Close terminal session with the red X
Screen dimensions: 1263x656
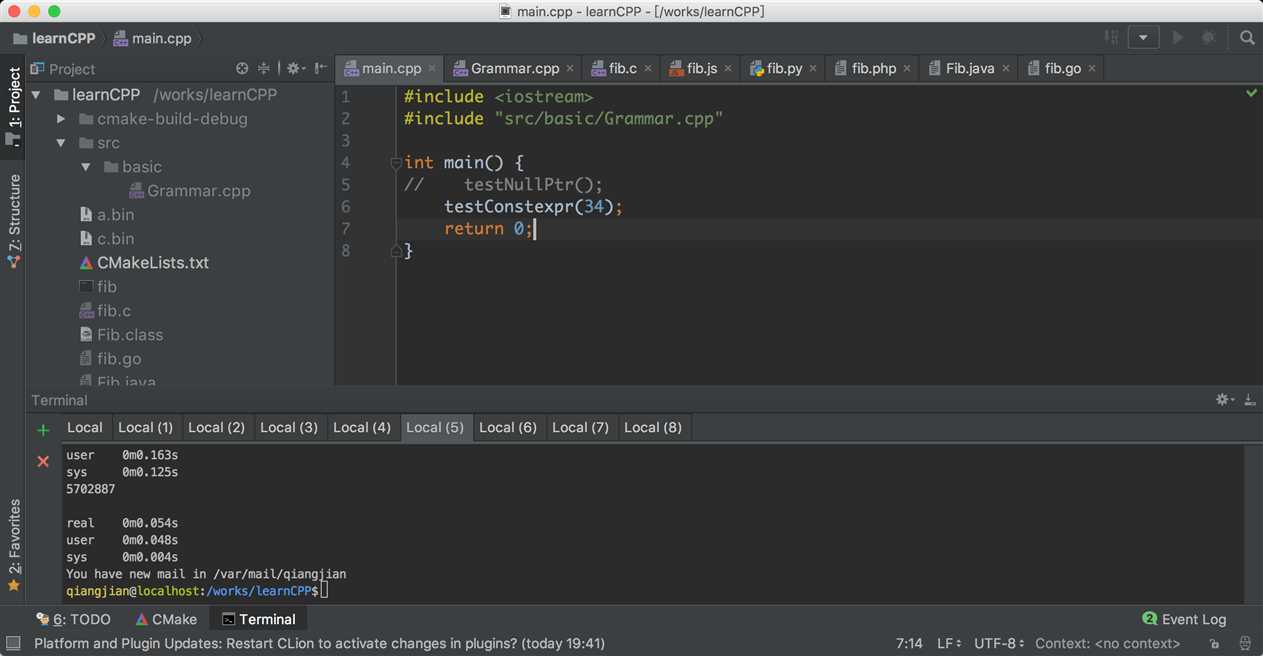pyautogui.click(x=43, y=461)
